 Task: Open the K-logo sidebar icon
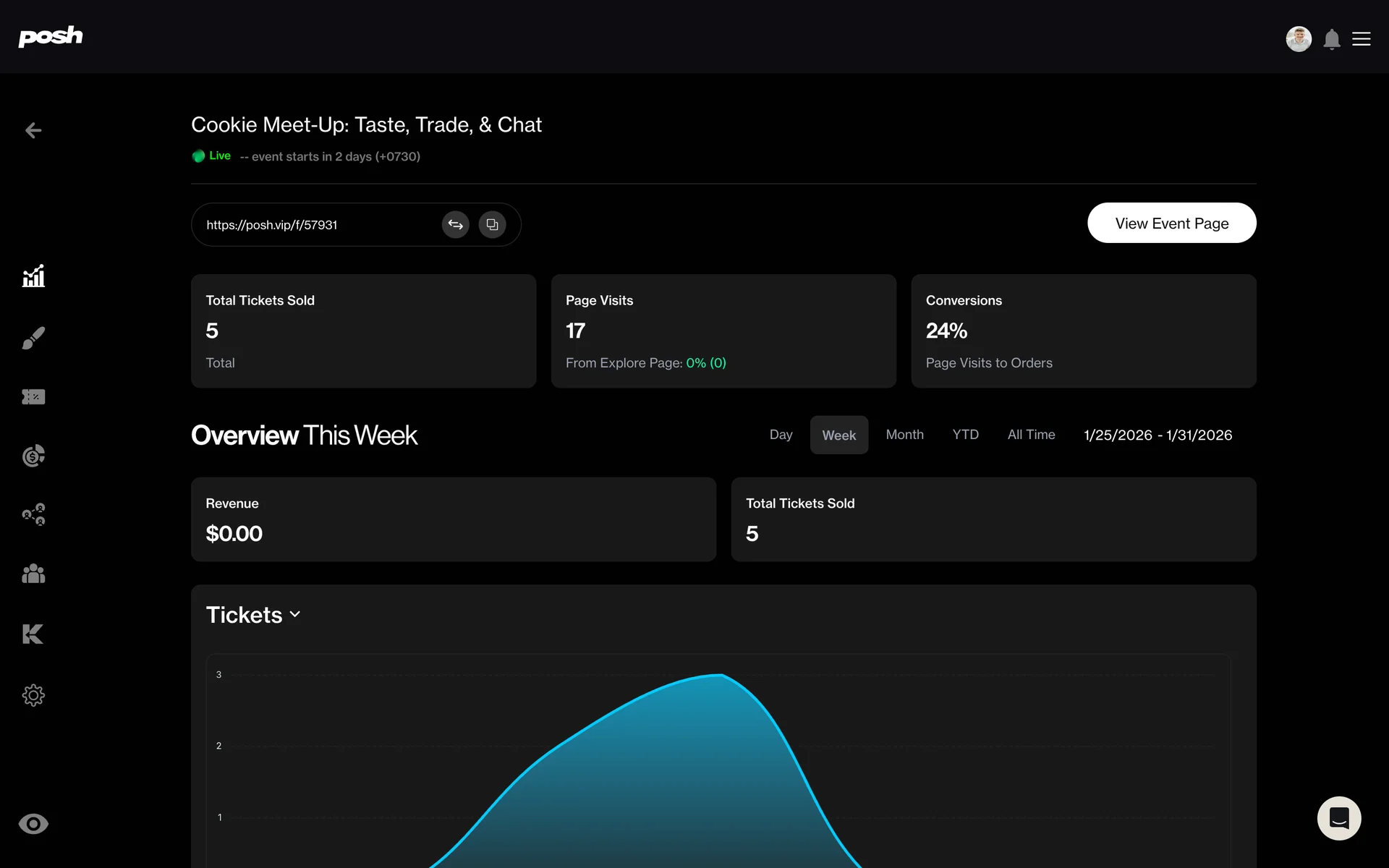(33, 634)
